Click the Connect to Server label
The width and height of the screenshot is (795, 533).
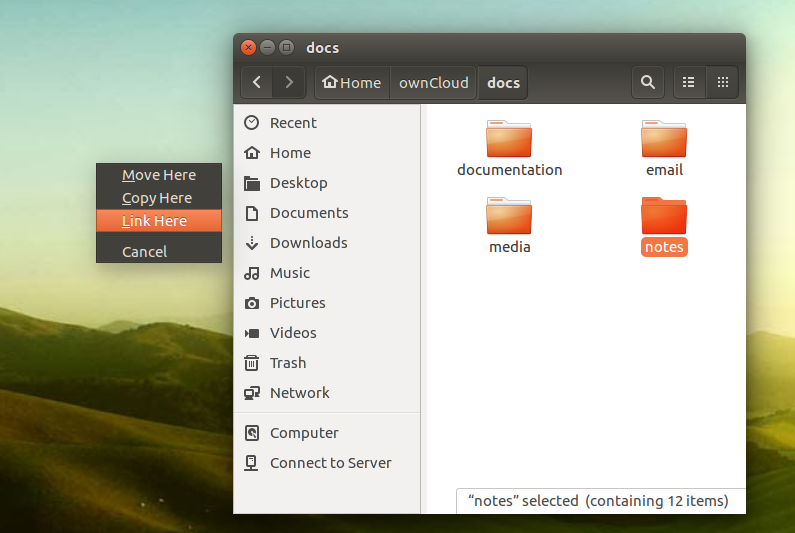tap(331, 463)
